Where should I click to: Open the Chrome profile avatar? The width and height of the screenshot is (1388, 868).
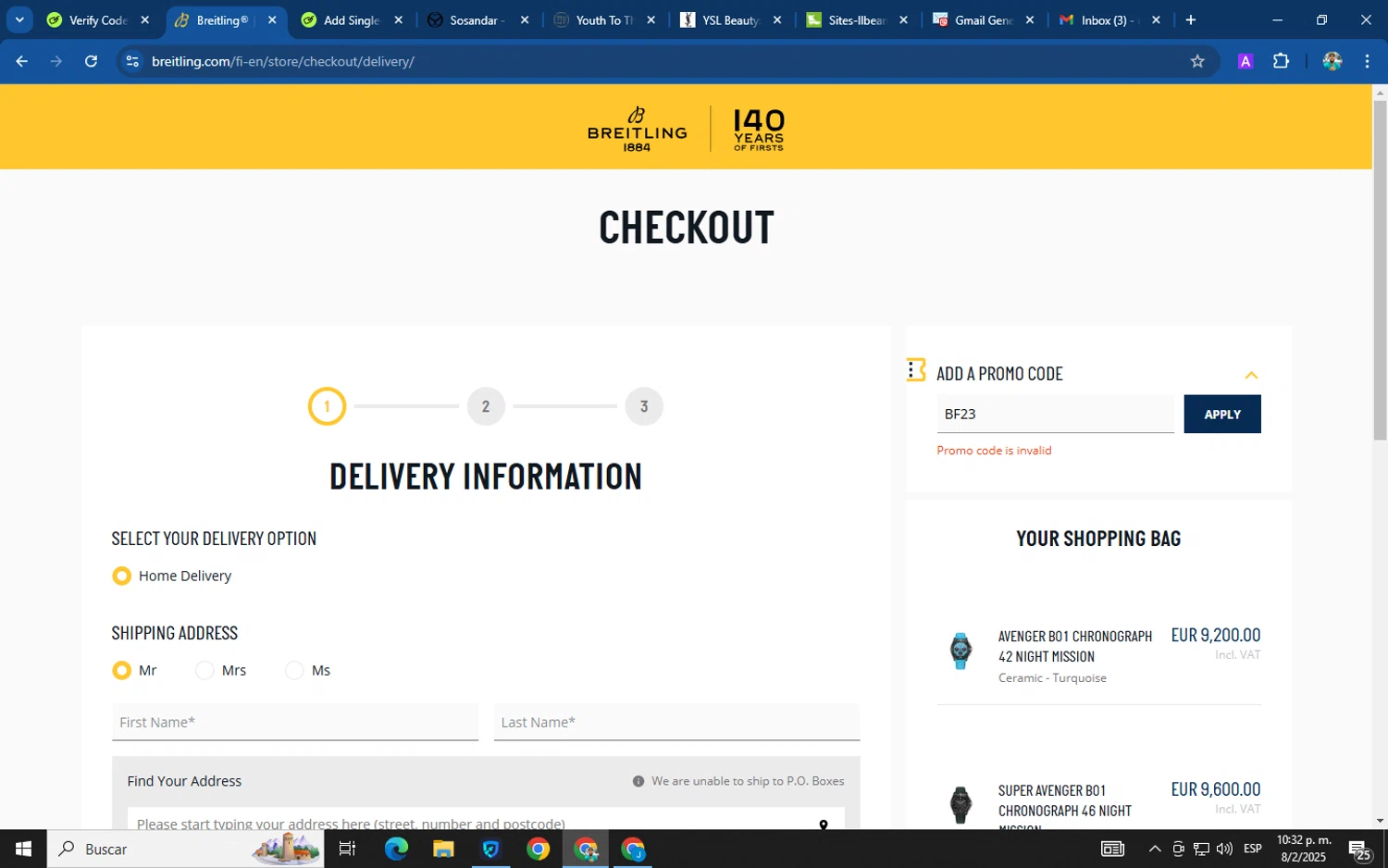point(1332,61)
